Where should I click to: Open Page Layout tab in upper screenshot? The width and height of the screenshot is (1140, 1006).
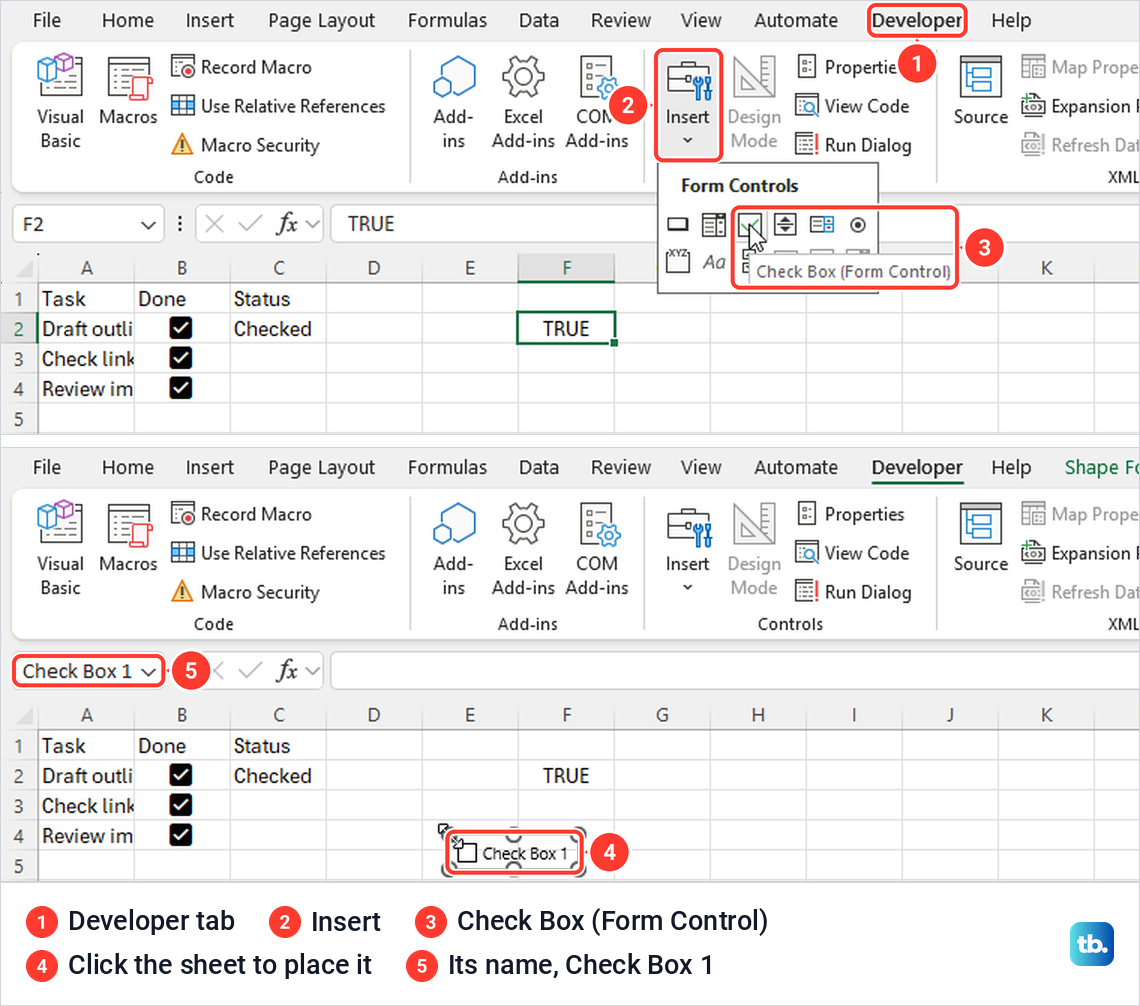pyautogui.click(x=321, y=20)
